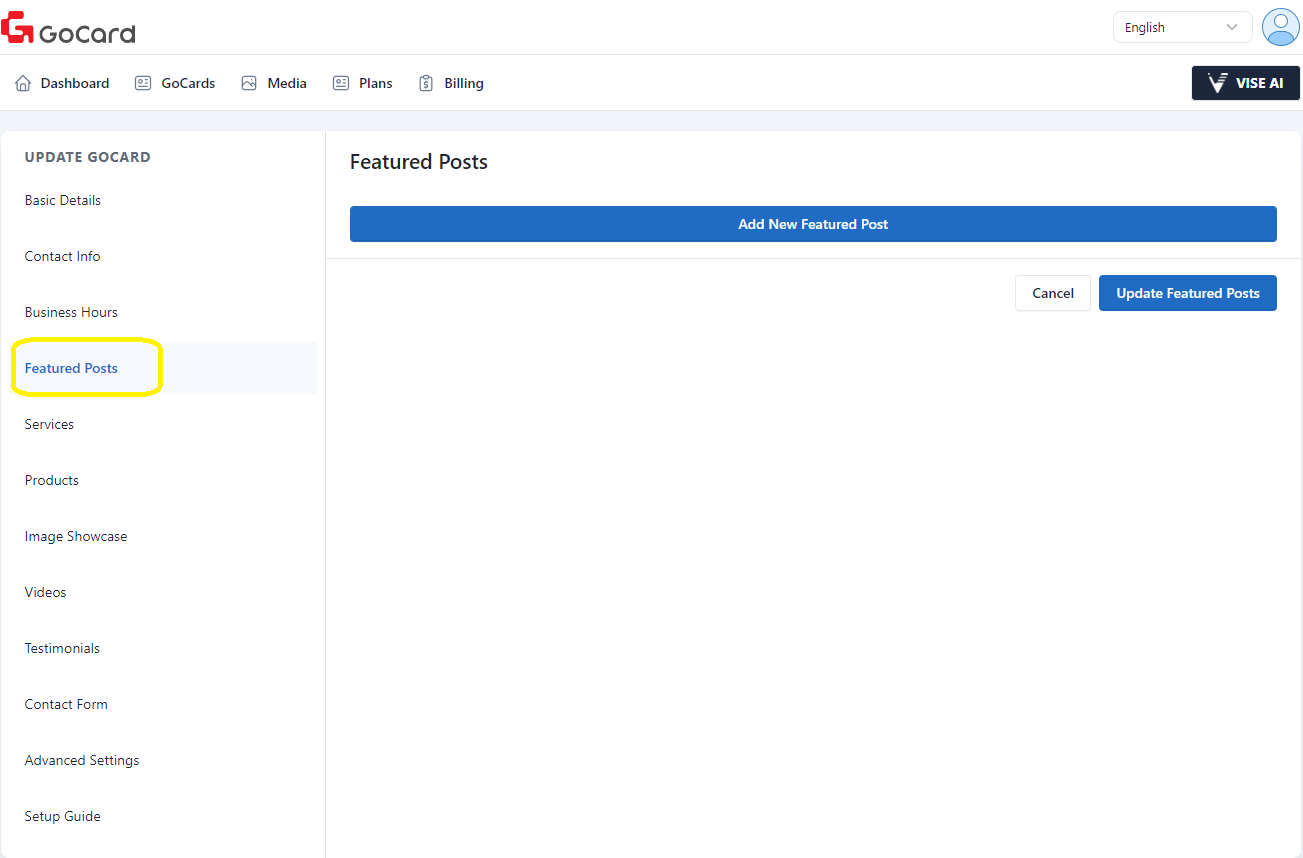Switch to the Services section
This screenshot has height=858, width=1303.
click(x=49, y=424)
